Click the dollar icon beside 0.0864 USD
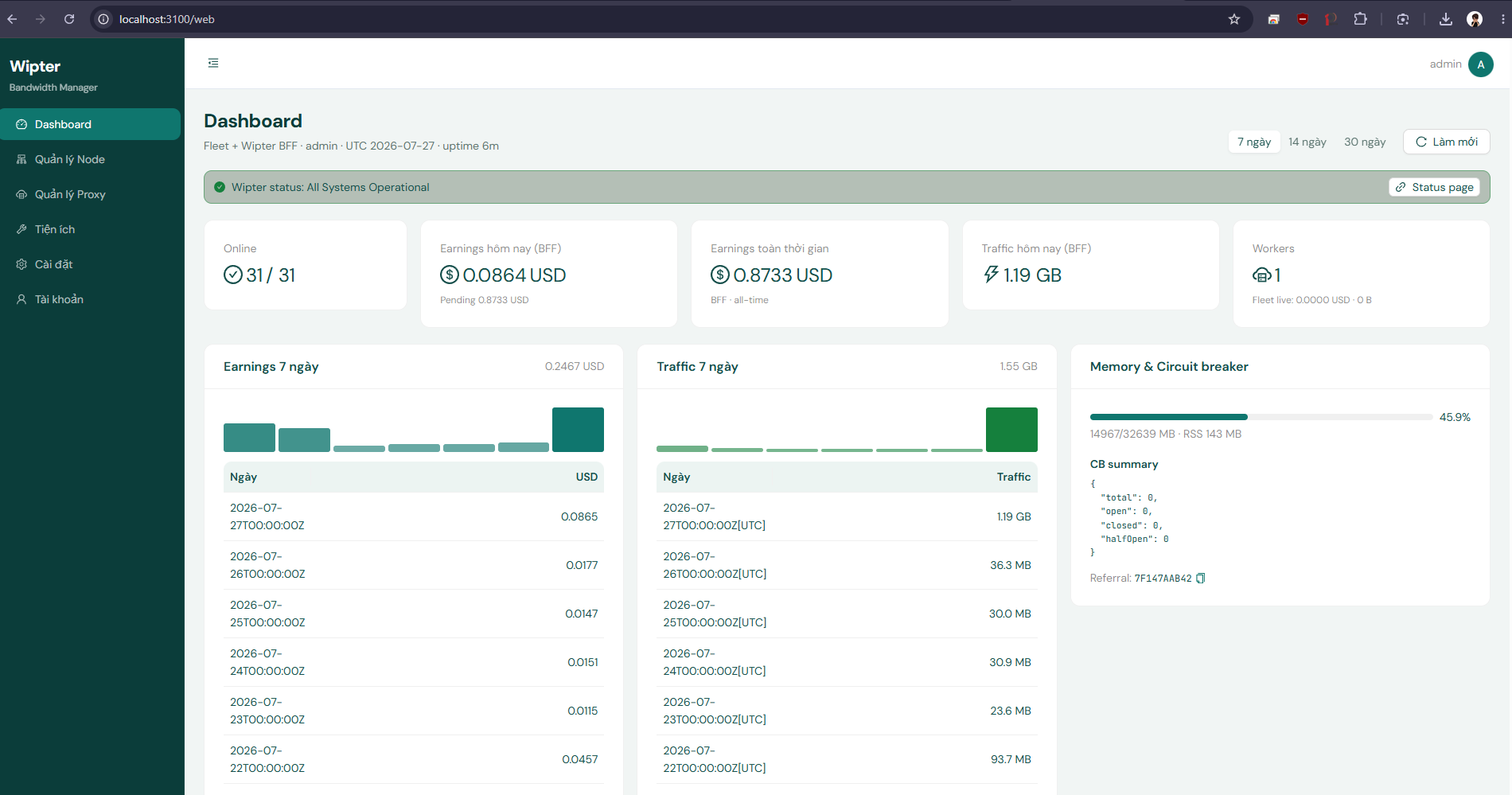Viewport: 1512px width, 795px height. click(450, 275)
